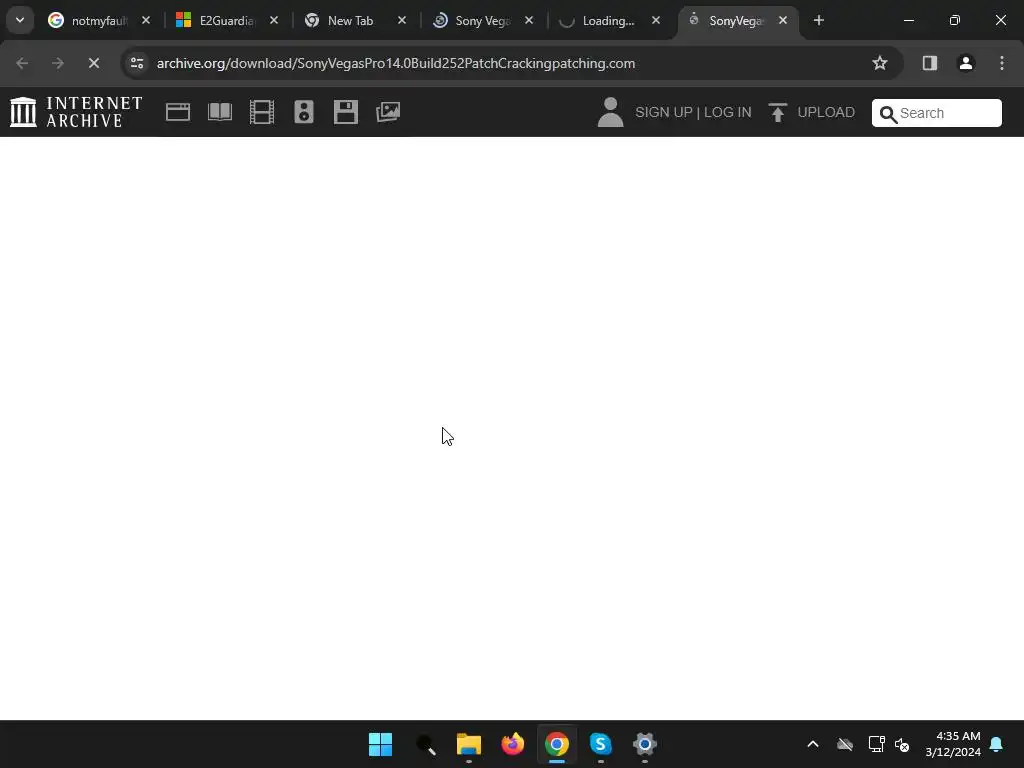Focus the Archive Search field
Viewport: 1024px width, 768px height.
tap(936, 113)
